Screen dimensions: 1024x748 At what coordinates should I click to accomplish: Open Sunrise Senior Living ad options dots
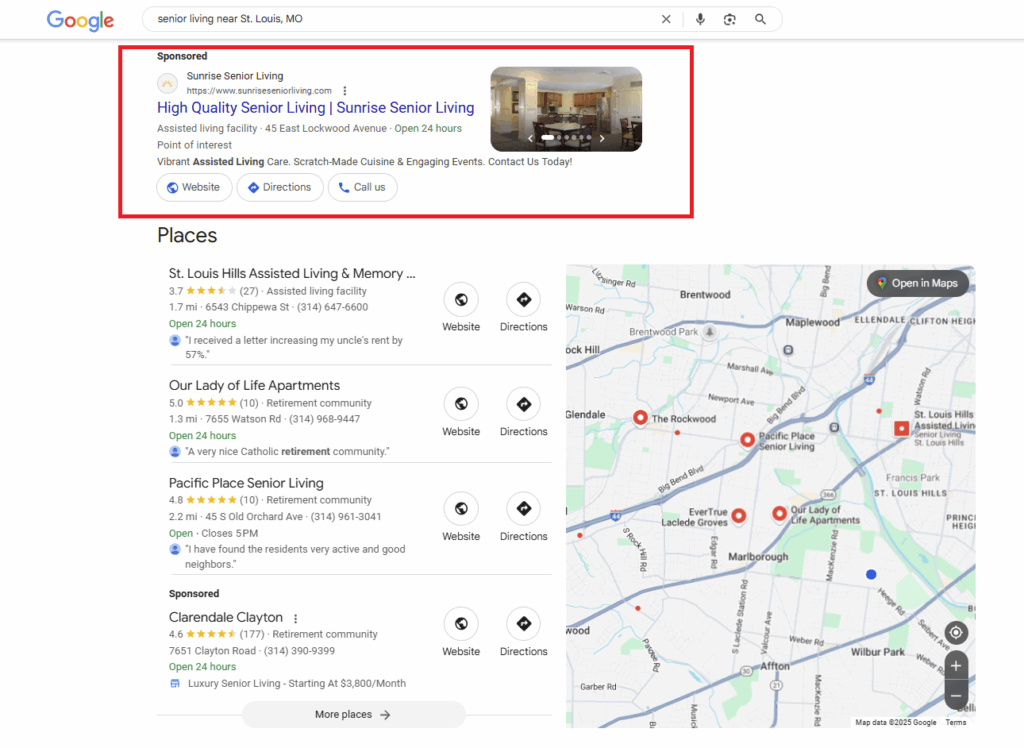(x=345, y=91)
